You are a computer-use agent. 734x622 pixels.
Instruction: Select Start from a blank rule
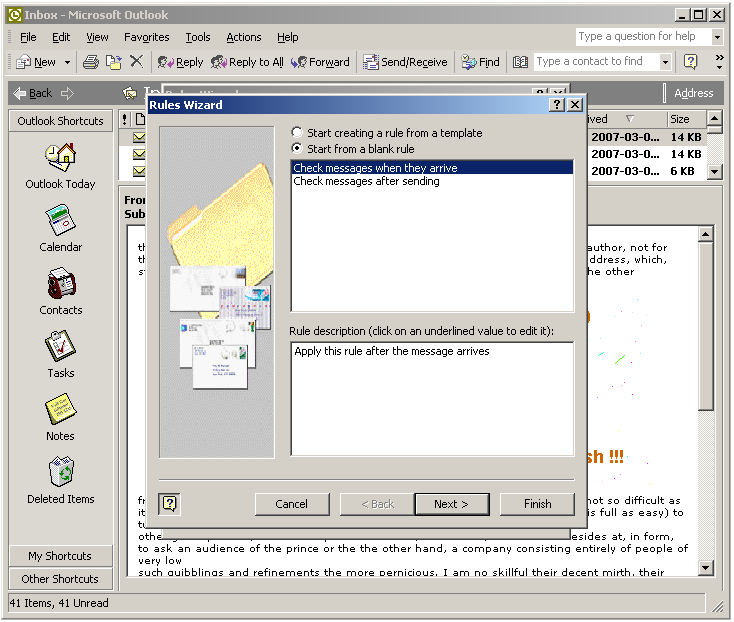tap(353, 149)
